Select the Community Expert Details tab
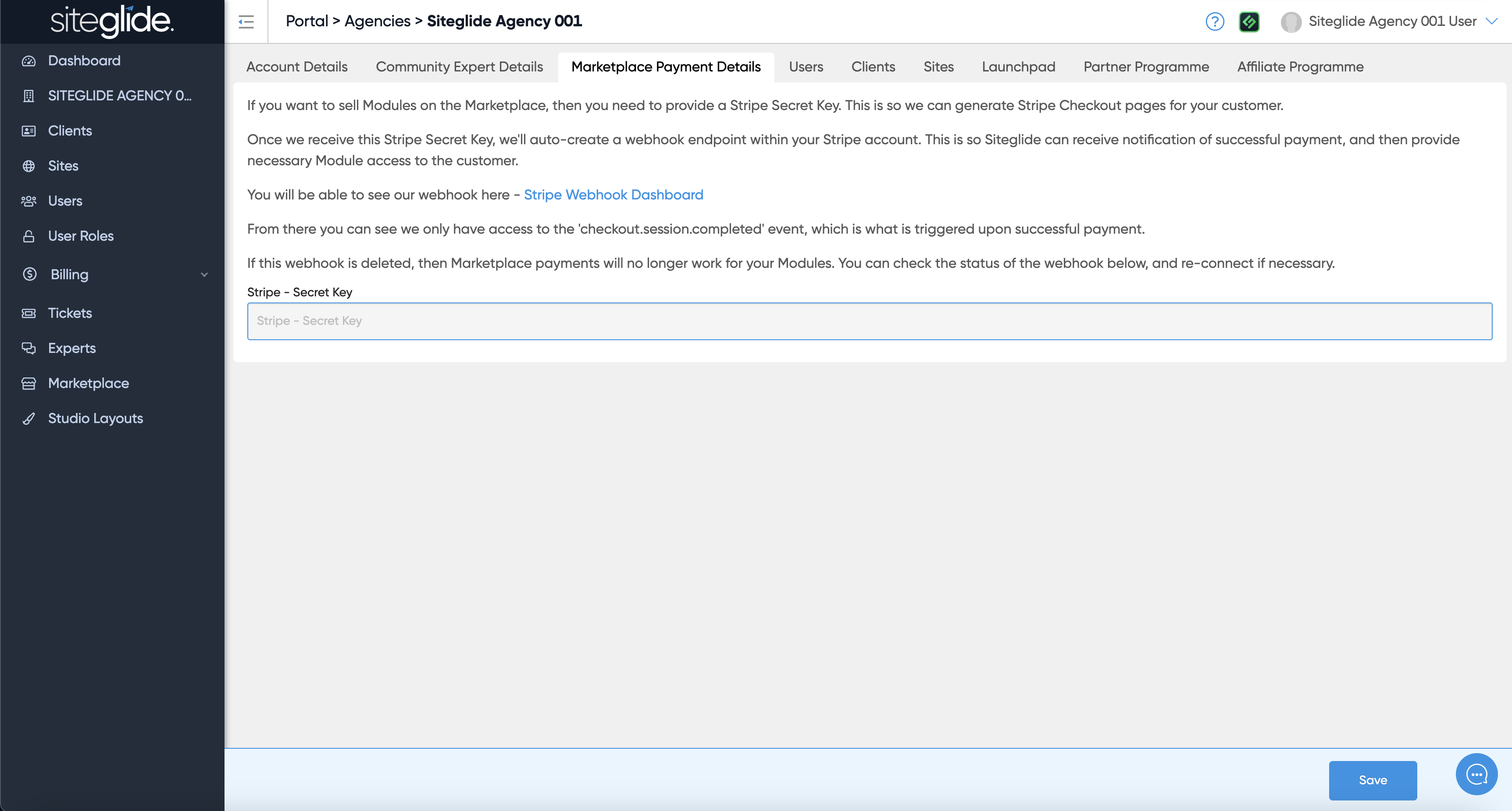Screen dimensions: 1512x811 point(459,67)
